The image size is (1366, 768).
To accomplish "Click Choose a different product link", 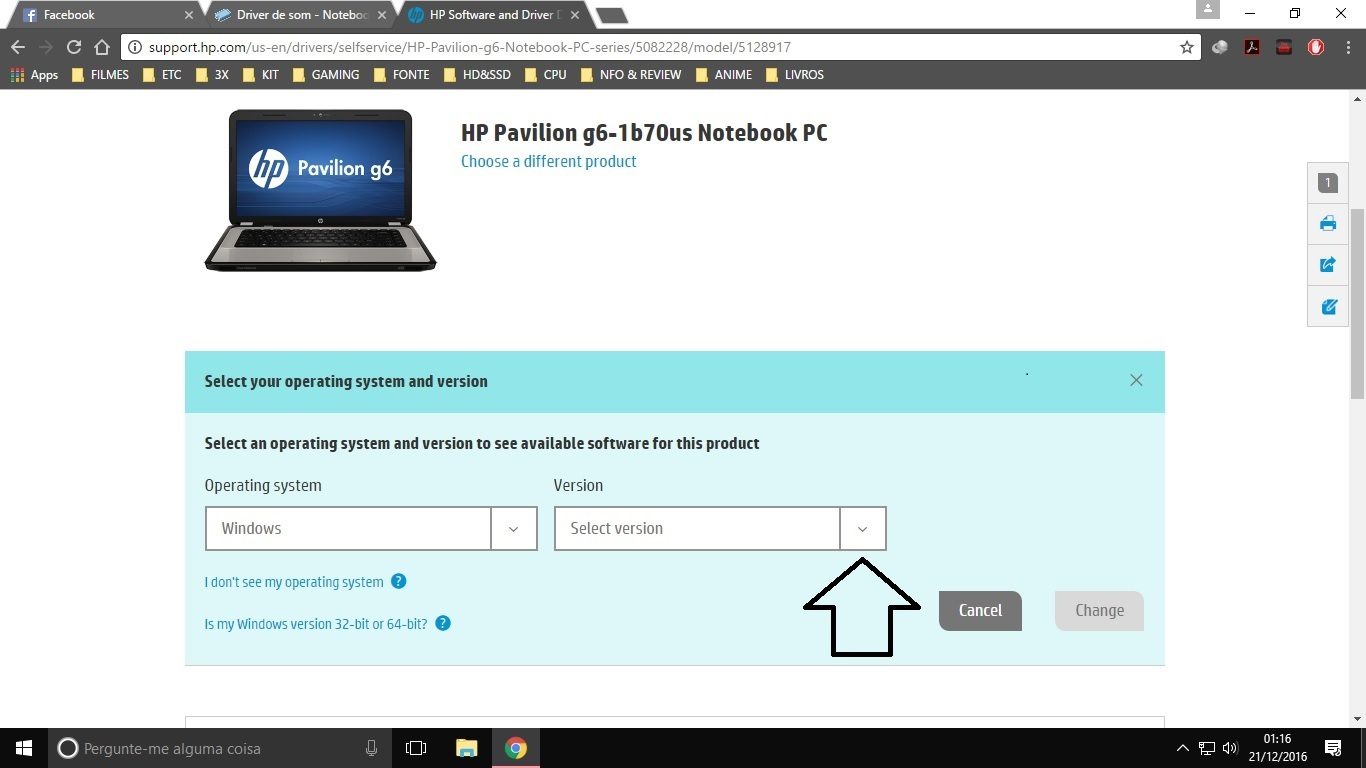I will (x=548, y=161).
